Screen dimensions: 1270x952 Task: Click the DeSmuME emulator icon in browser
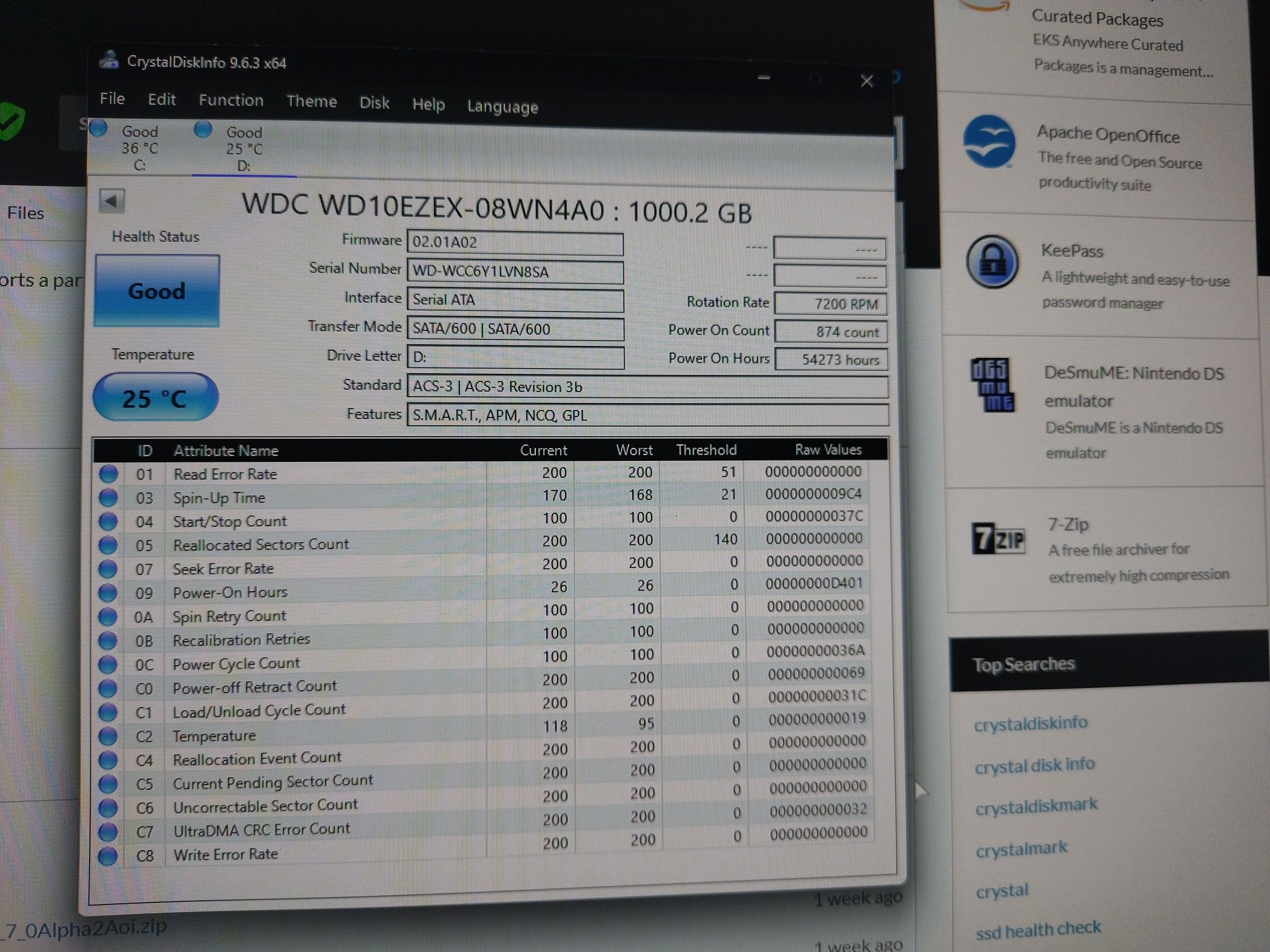pos(992,385)
